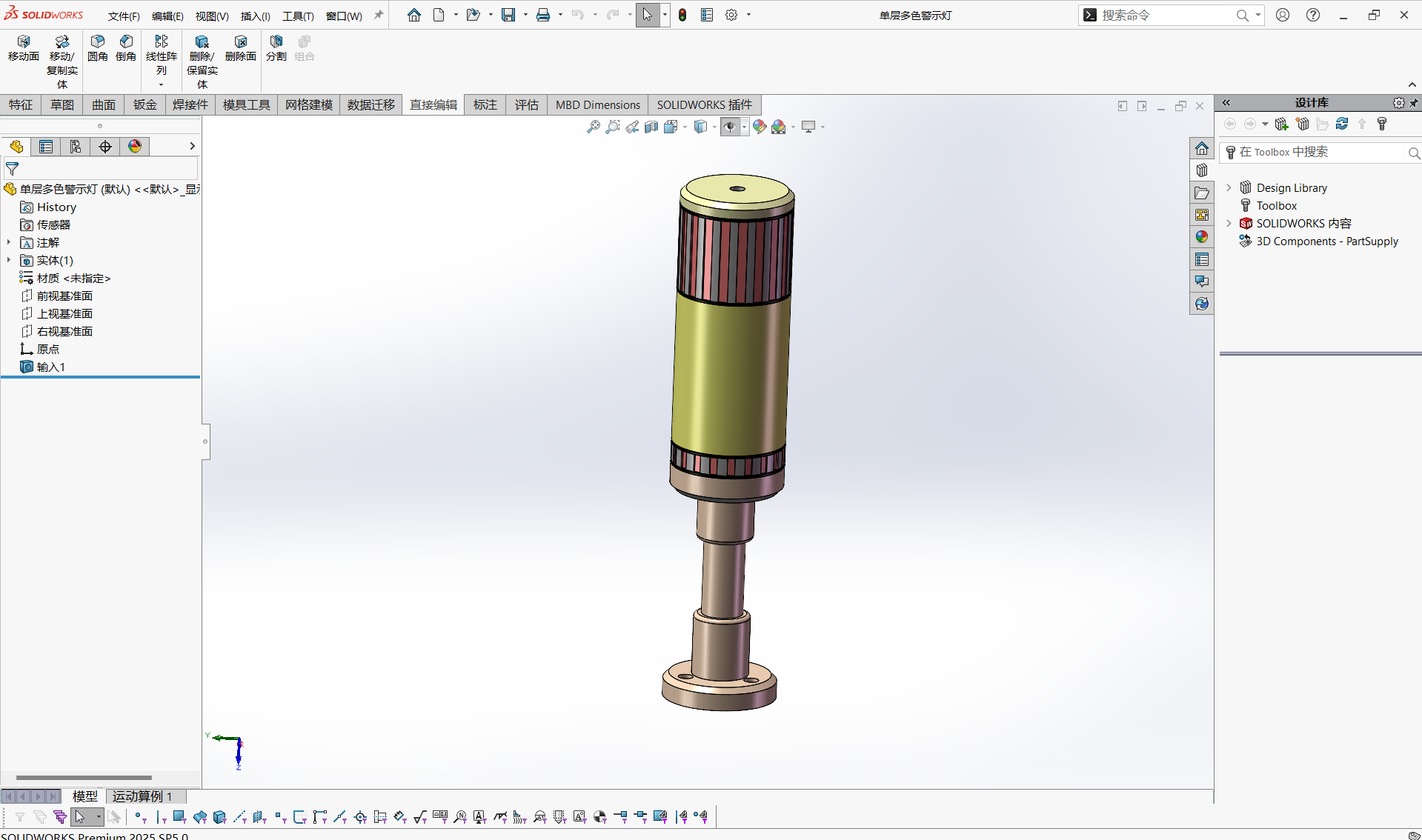
Task: Open the Save button dropdown arrow
Action: point(525,15)
